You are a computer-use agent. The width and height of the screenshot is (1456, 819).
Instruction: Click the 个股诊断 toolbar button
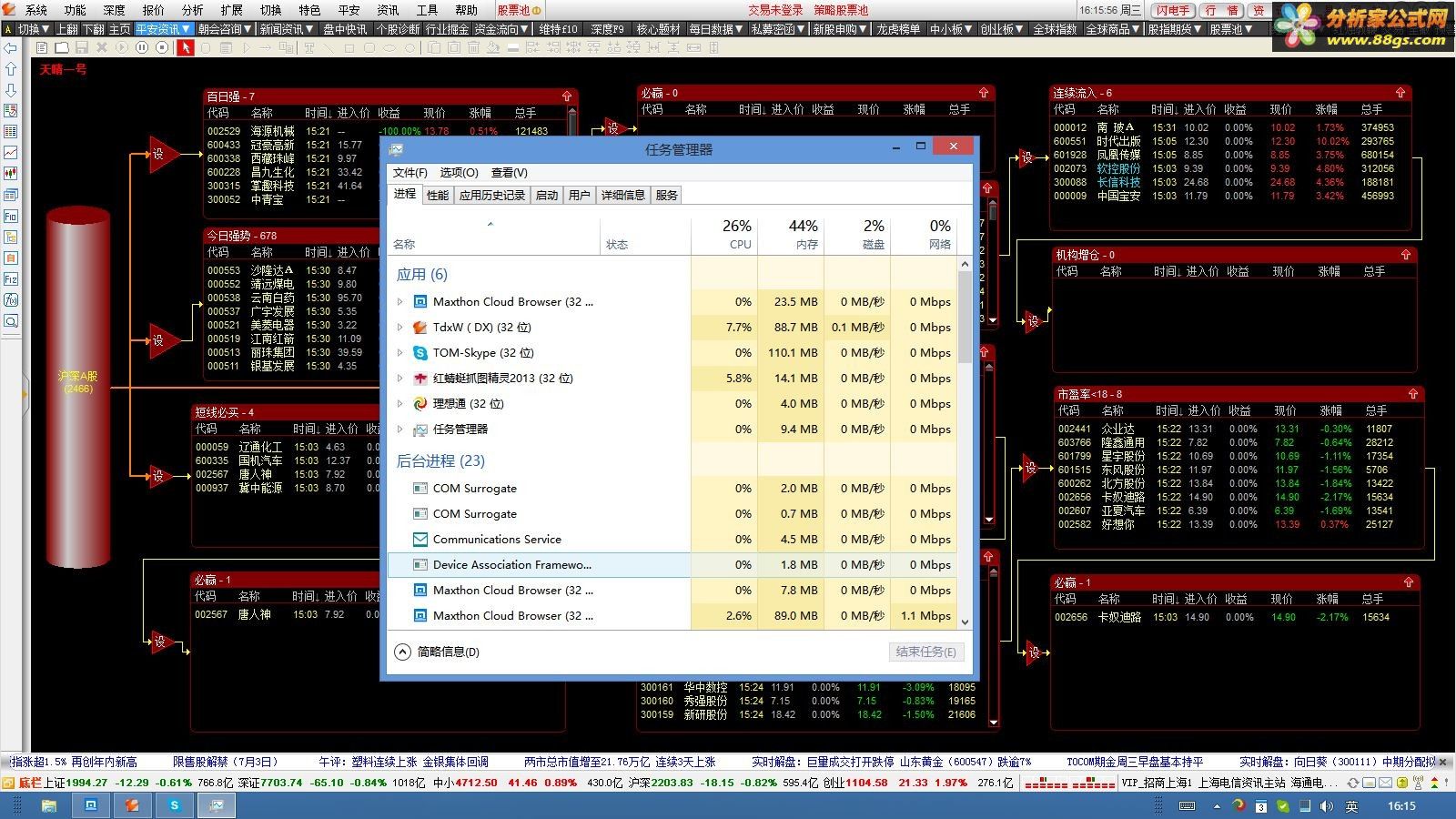coord(398,29)
